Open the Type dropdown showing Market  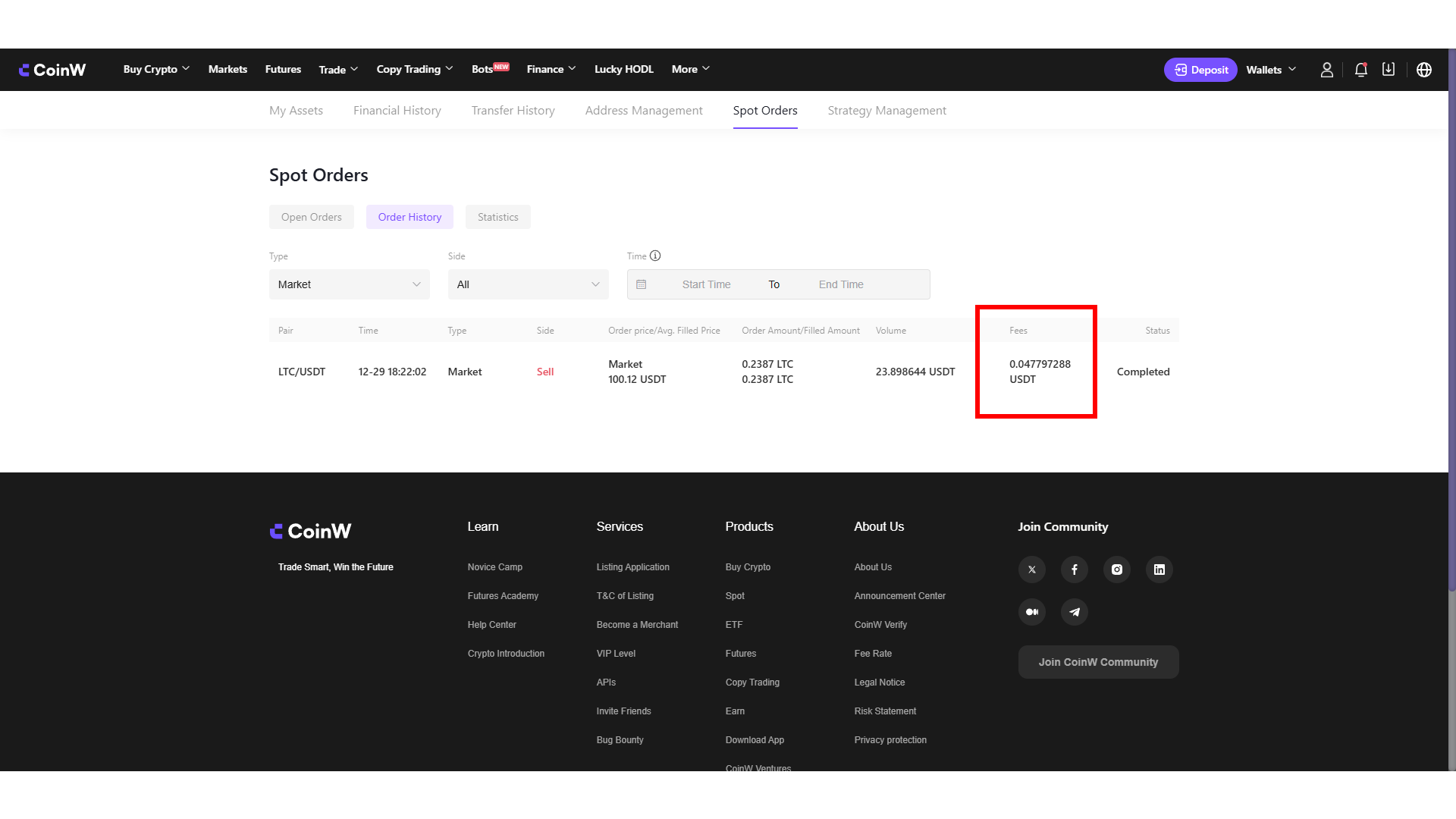350,284
